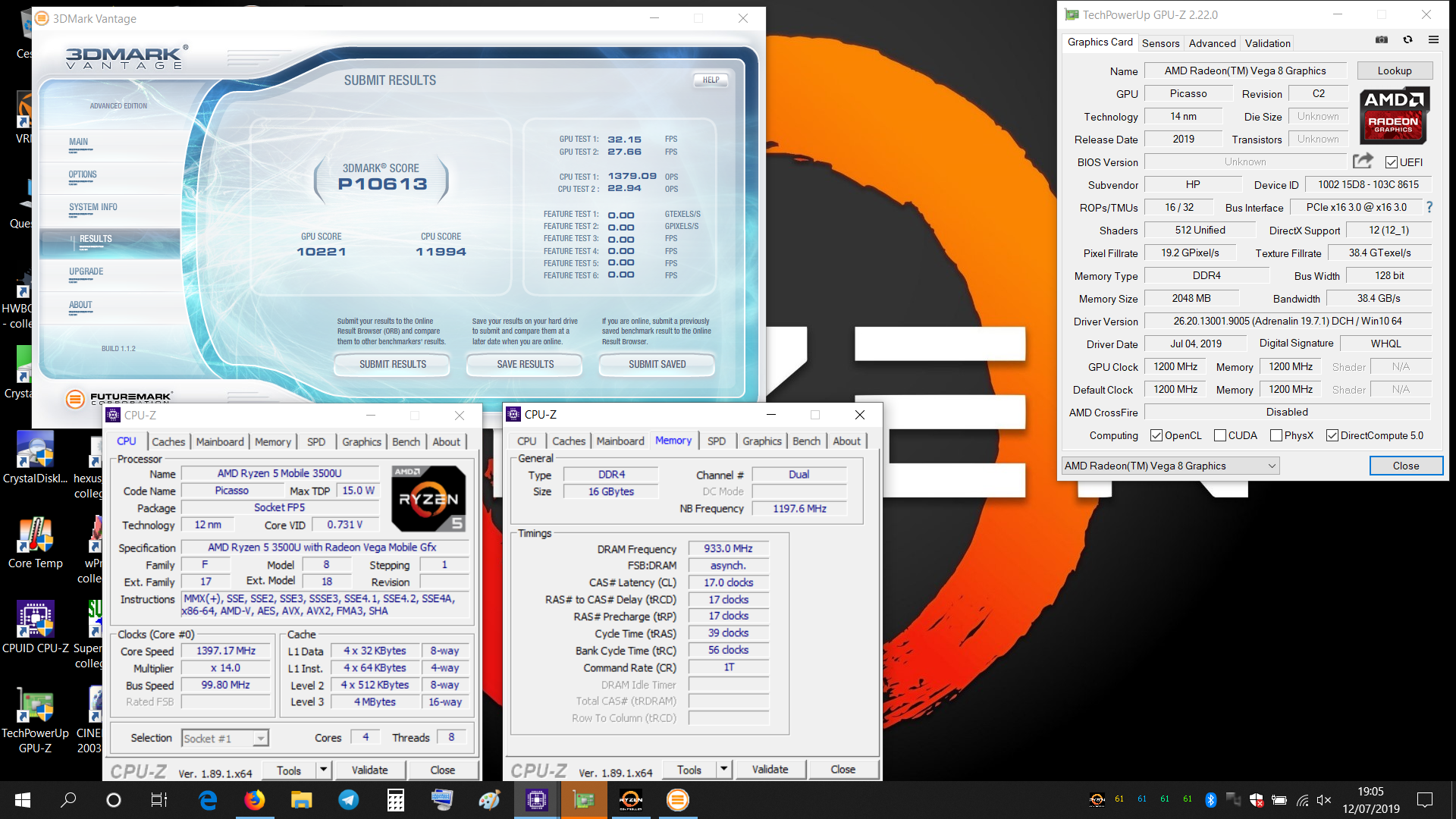Screen dimensions: 1456x819
Task: Click the BIOS share/export icon in GPU-Z
Action: click(x=1363, y=161)
